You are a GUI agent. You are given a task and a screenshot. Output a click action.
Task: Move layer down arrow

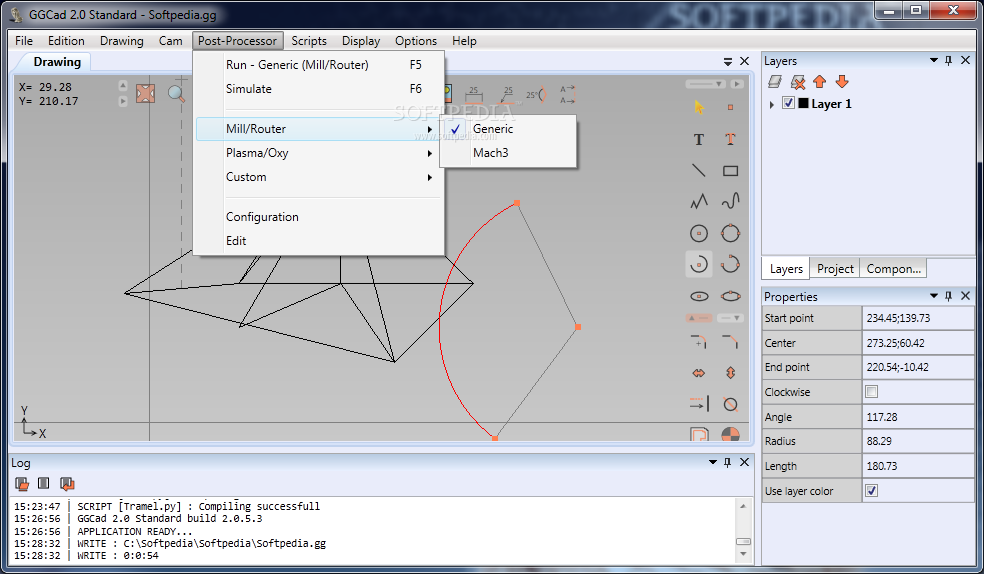pyautogui.click(x=842, y=82)
